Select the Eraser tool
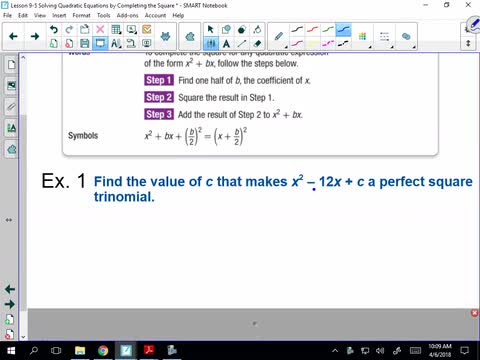480x360 pixels. pos(257,44)
